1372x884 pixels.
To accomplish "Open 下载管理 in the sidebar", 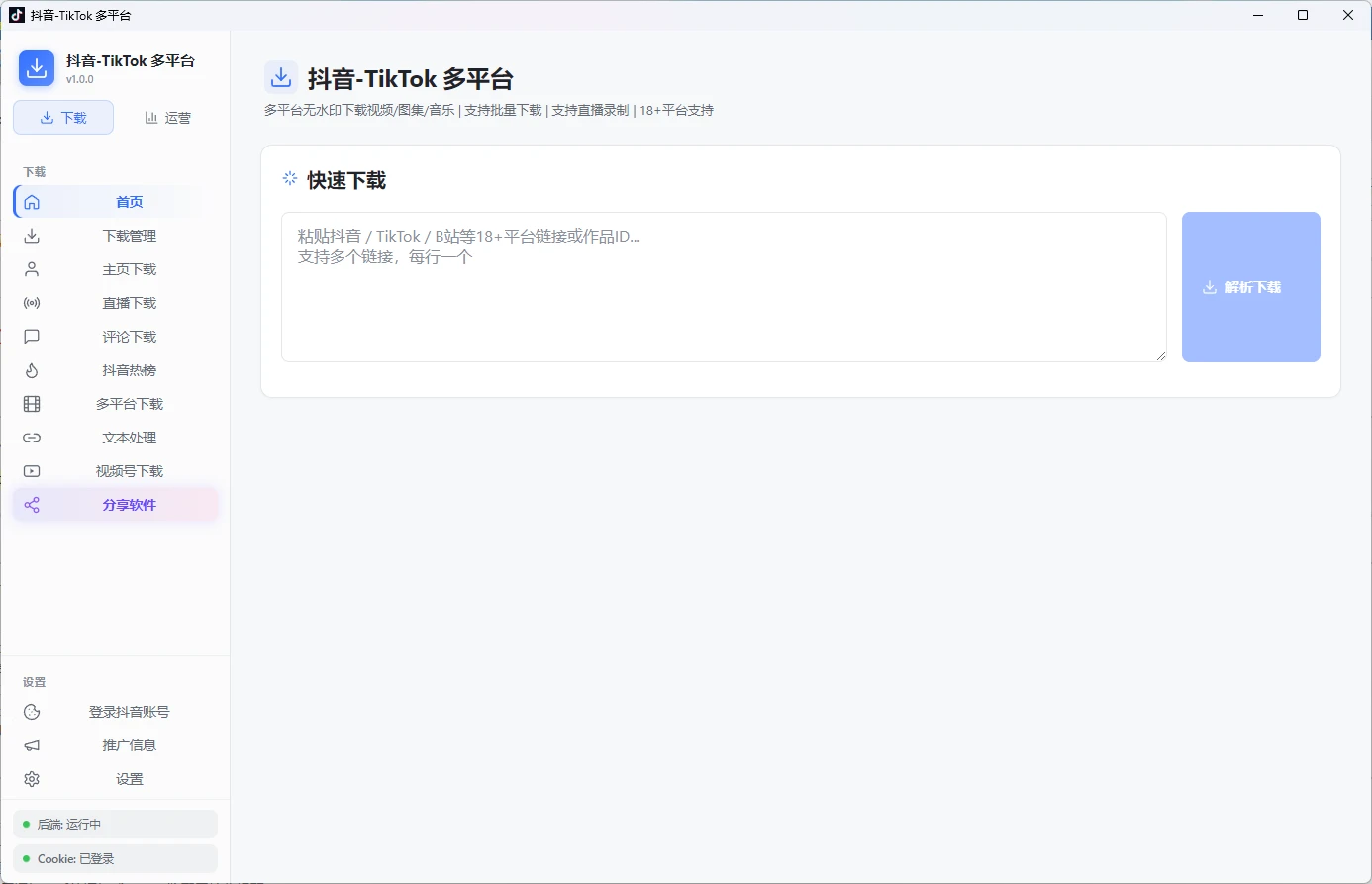I will [x=115, y=236].
